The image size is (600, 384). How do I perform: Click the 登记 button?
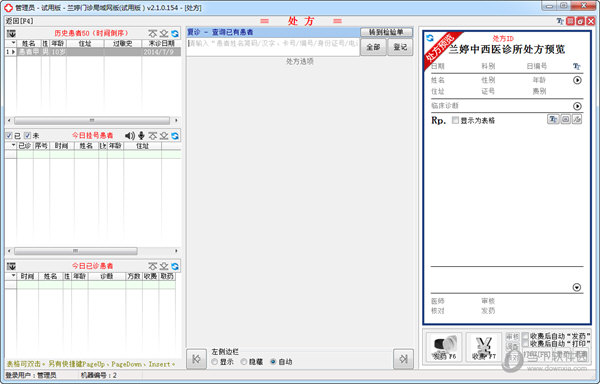coord(400,47)
